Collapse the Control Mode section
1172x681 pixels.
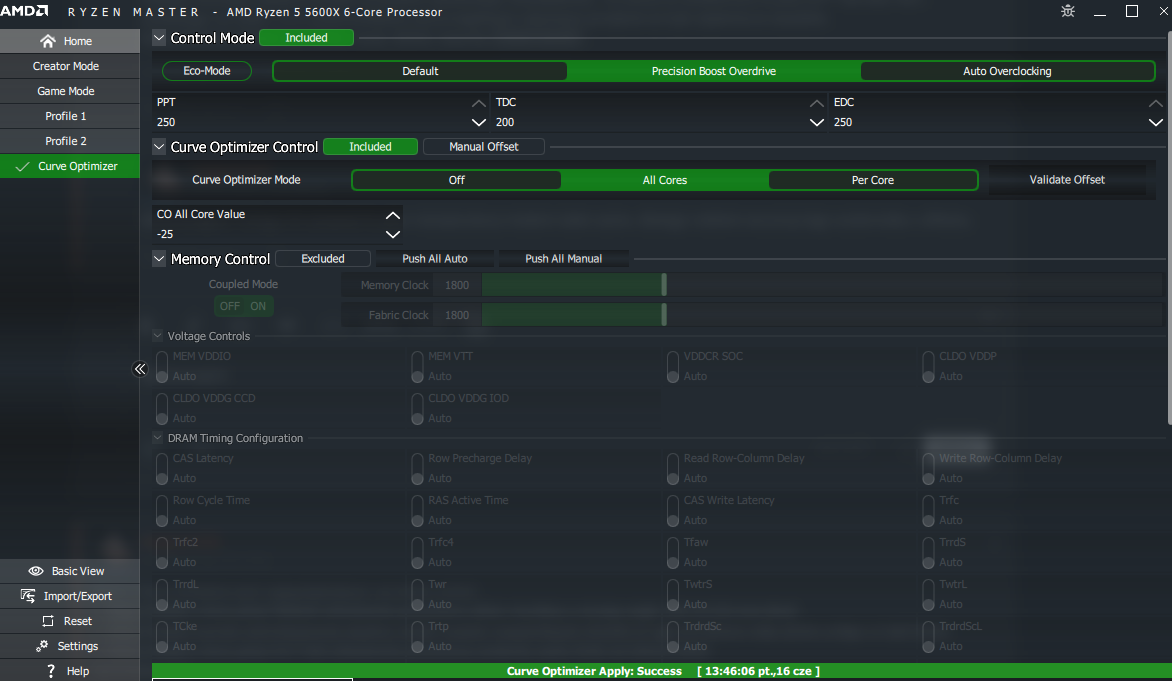coord(158,37)
